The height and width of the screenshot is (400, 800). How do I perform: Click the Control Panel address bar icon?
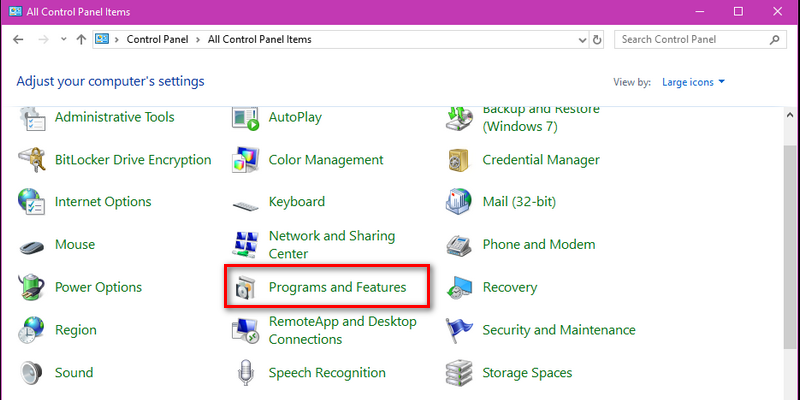(x=103, y=39)
